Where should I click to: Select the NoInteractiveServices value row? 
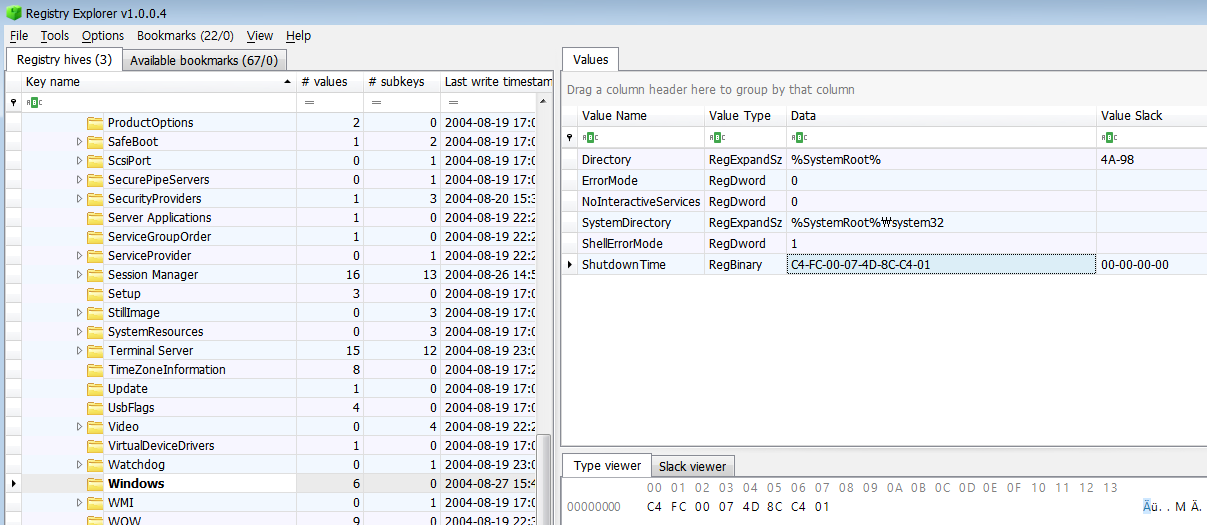click(884, 202)
